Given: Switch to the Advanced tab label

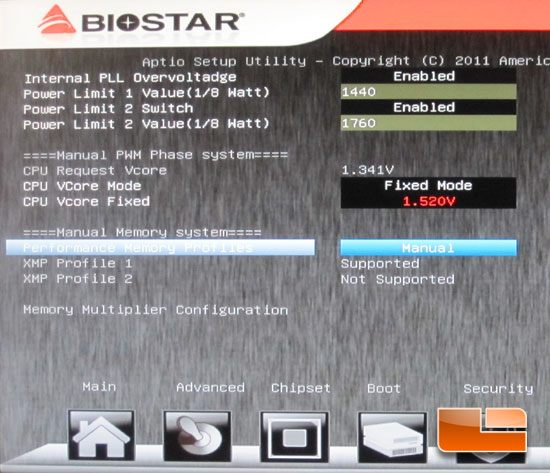Looking at the screenshot, I should coord(210,387).
